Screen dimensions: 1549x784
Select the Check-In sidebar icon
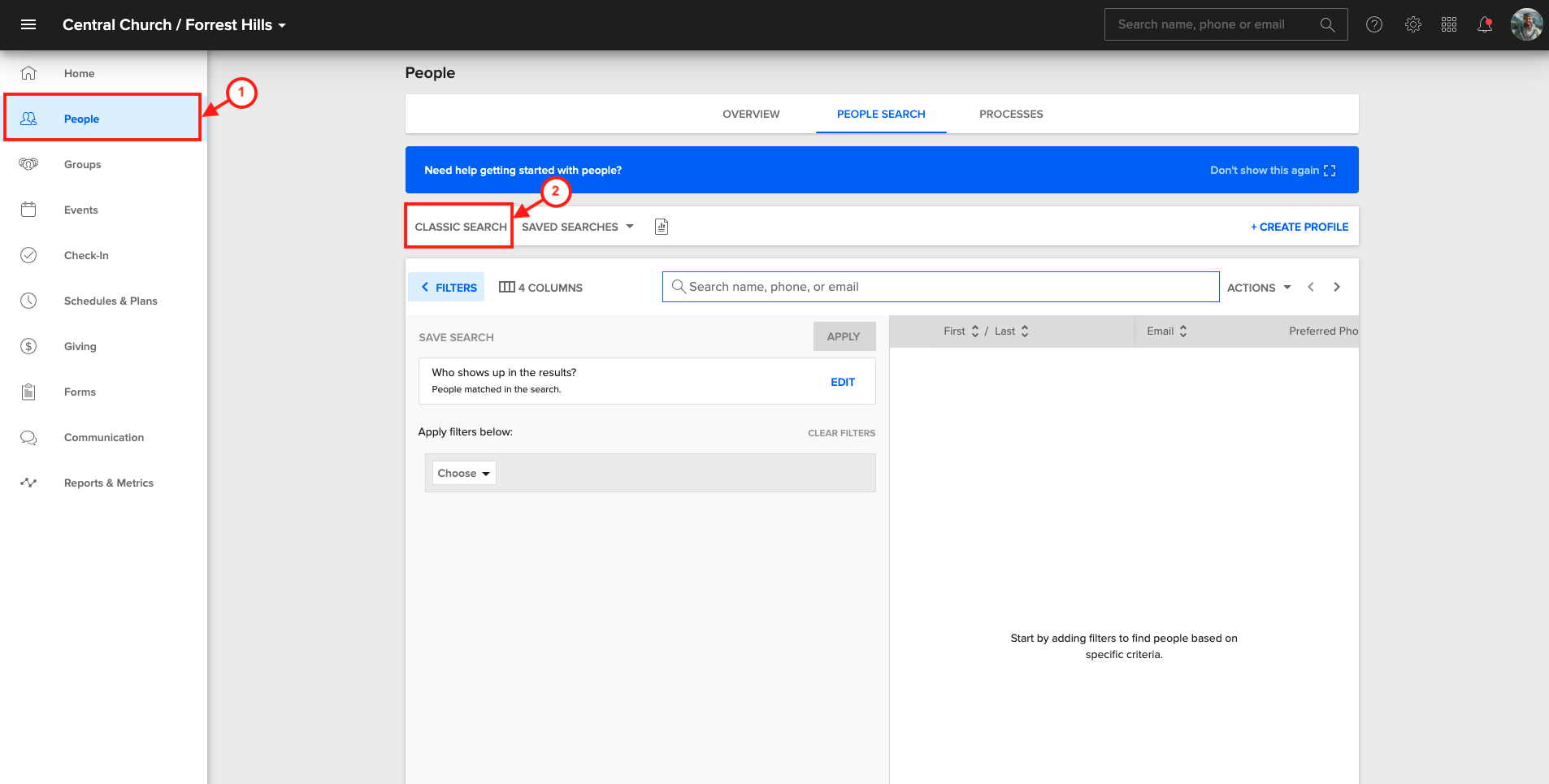click(28, 255)
